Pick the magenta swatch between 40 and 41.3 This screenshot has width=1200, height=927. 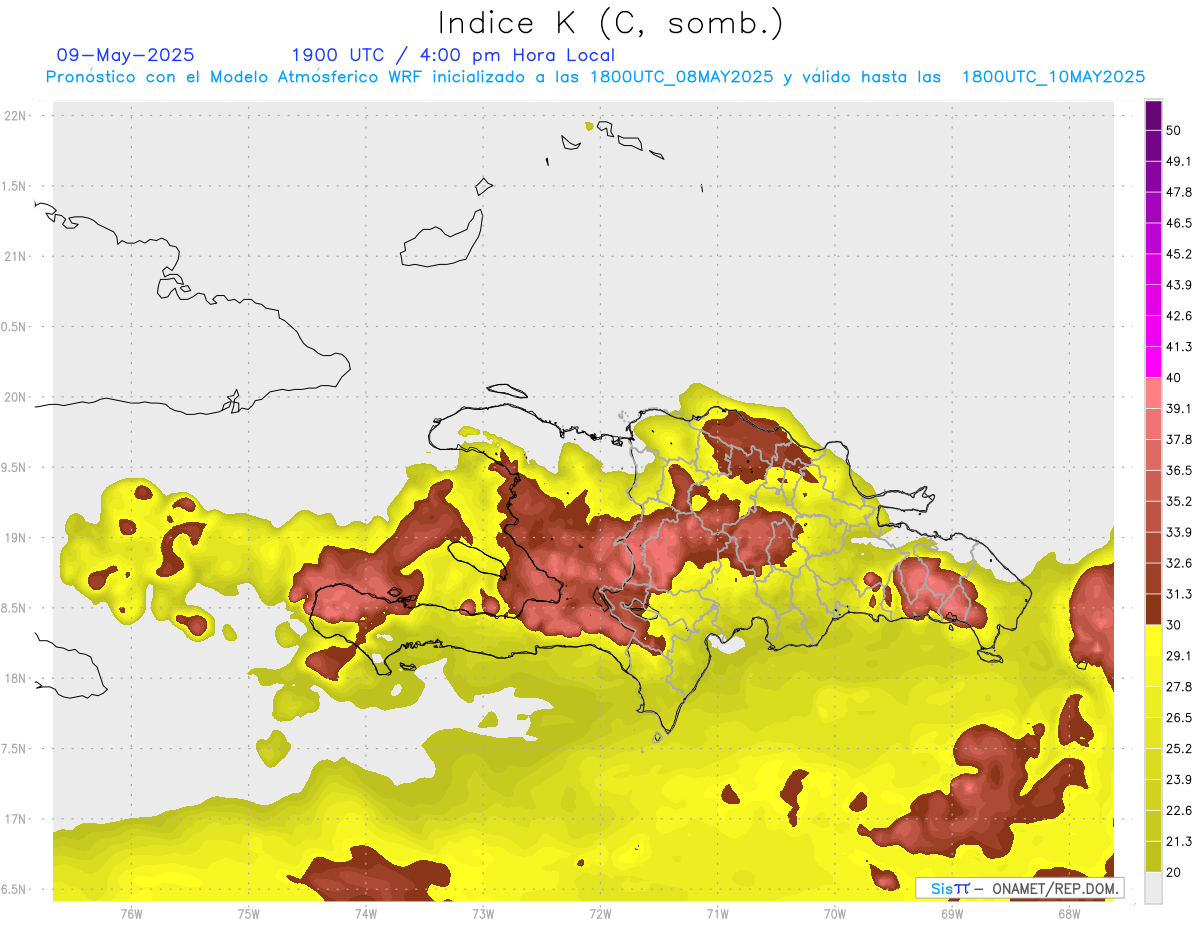(x=1153, y=362)
